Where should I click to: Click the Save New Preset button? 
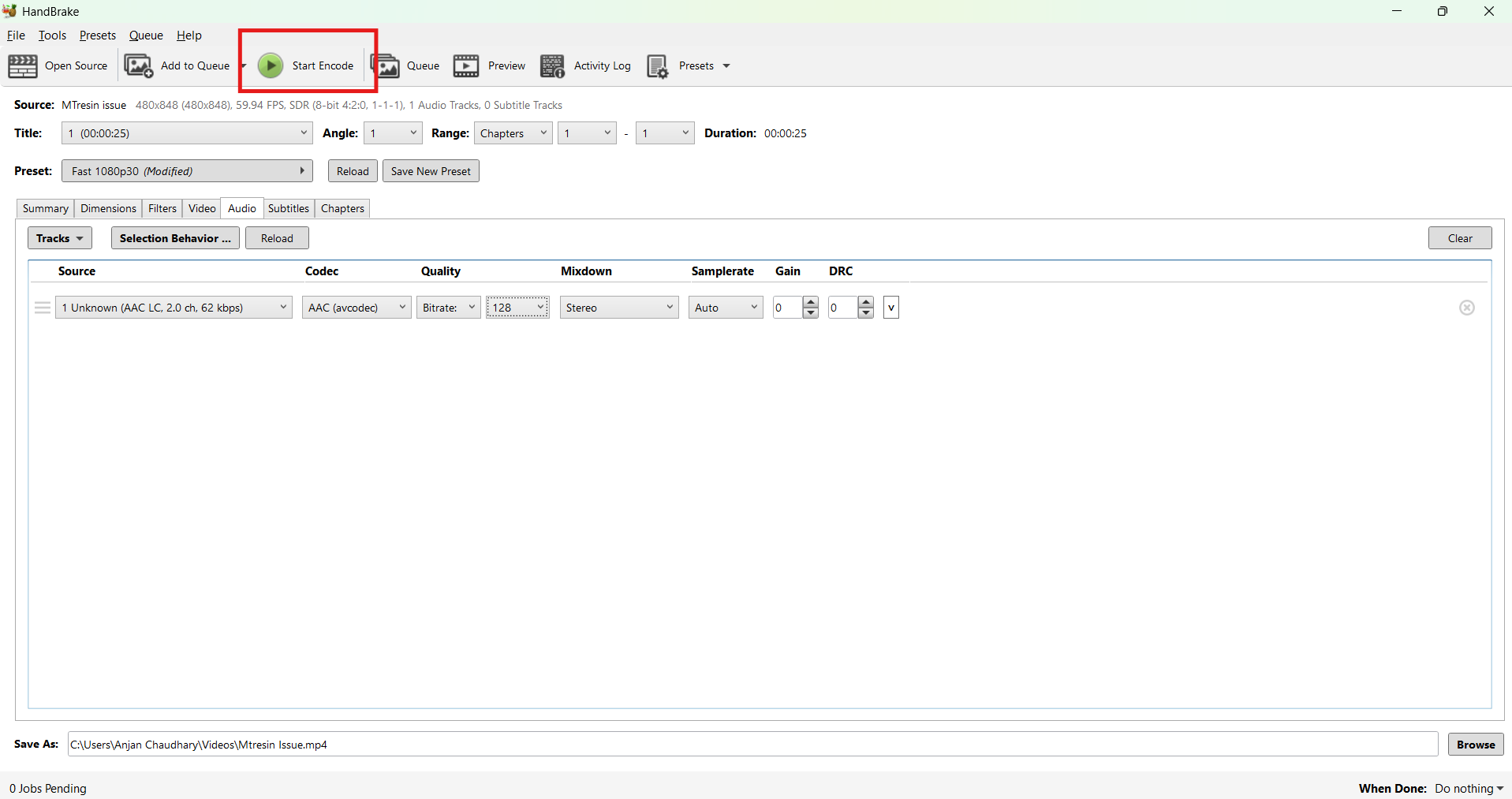431,171
